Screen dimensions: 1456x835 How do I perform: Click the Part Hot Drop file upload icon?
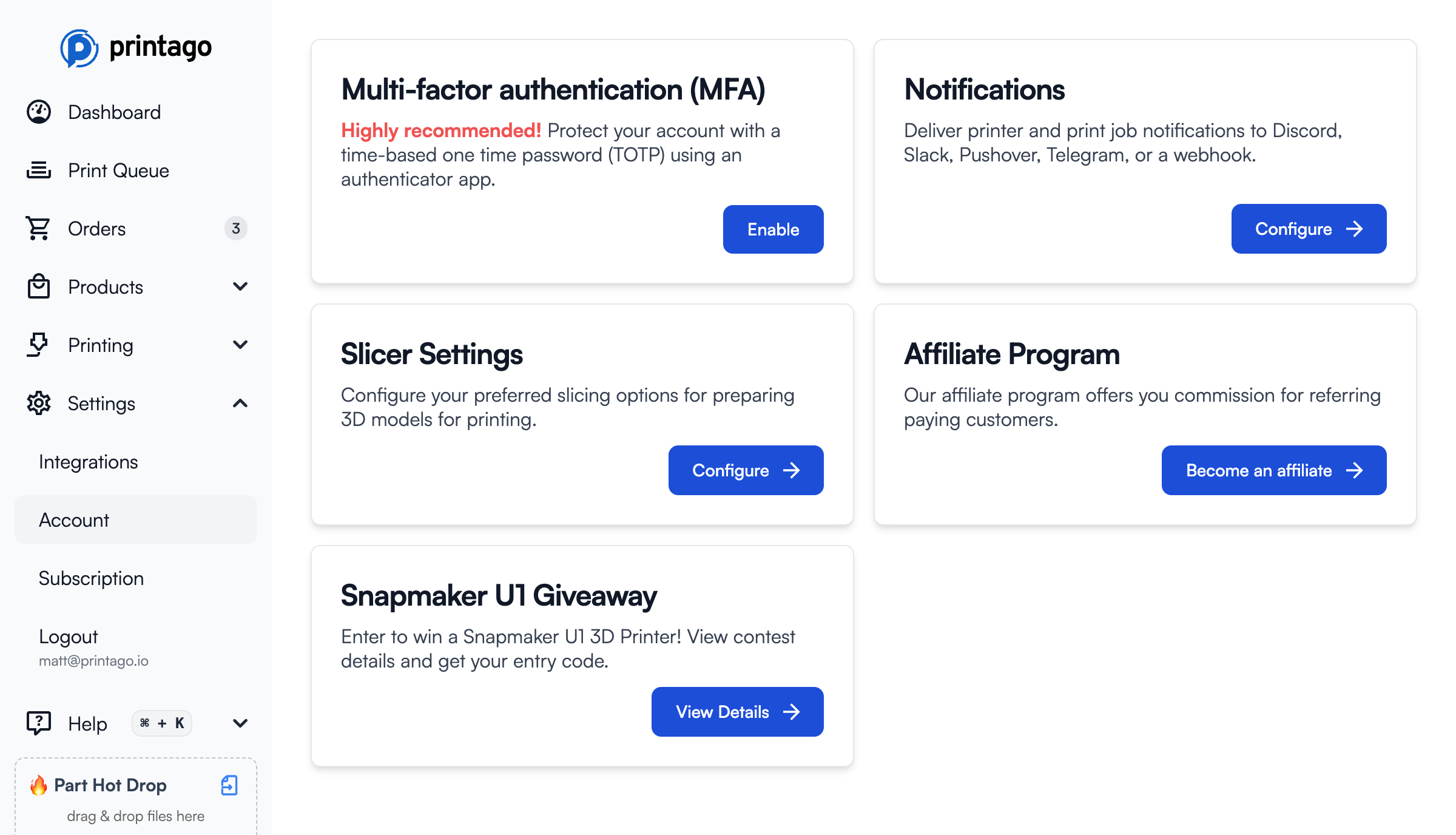click(229, 785)
